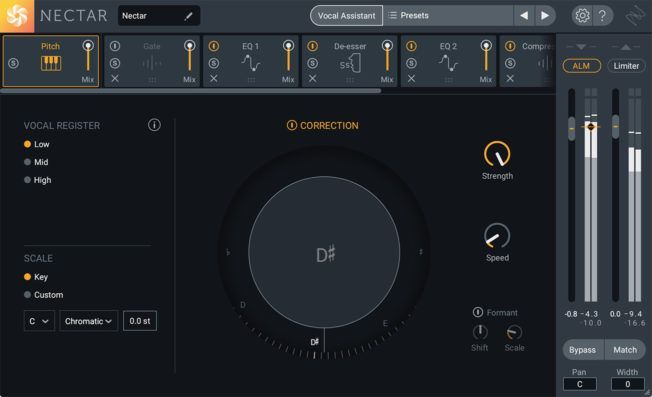Show Vocal Register info icon
Viewport: 652px width, 397px height.
[x=154, y=125]
